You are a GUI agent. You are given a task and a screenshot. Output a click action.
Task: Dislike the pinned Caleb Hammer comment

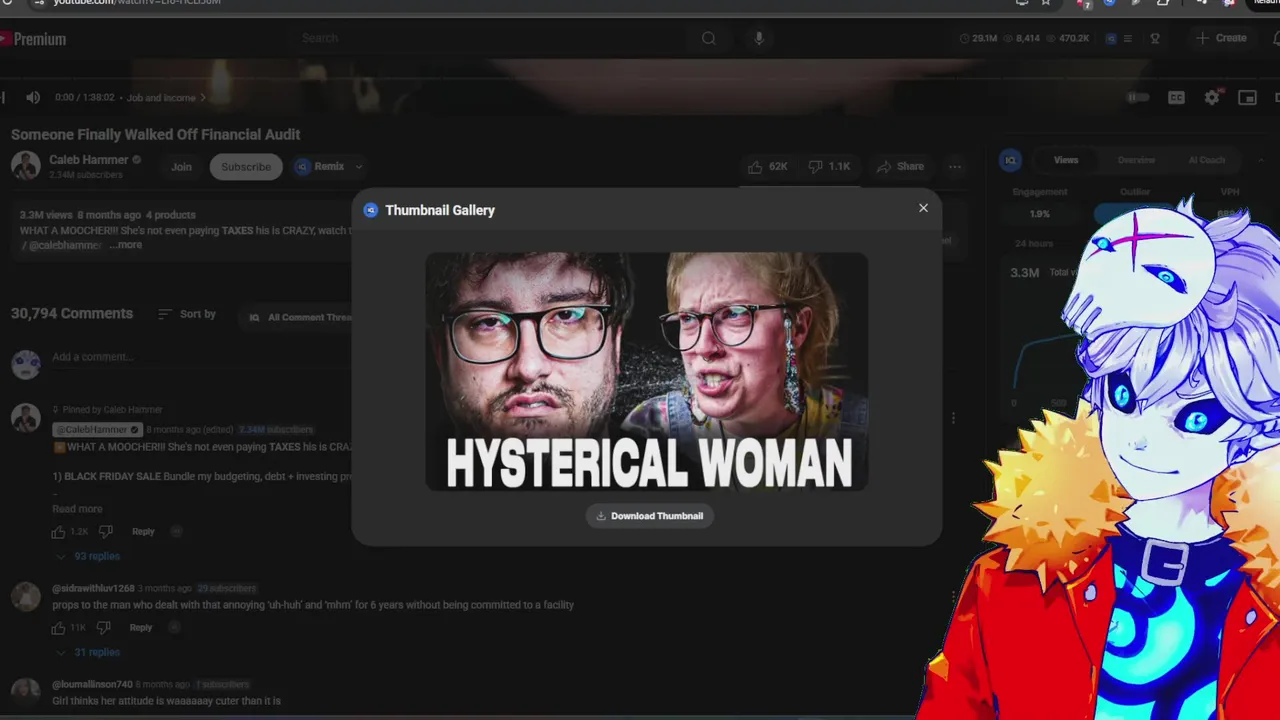[x=105, y=532]
